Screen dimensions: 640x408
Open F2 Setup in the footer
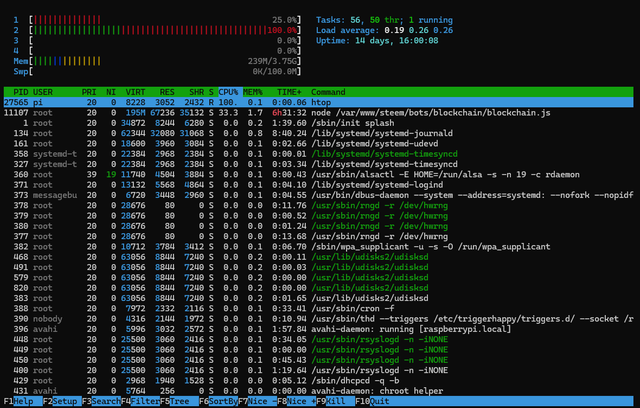(62, 401)
